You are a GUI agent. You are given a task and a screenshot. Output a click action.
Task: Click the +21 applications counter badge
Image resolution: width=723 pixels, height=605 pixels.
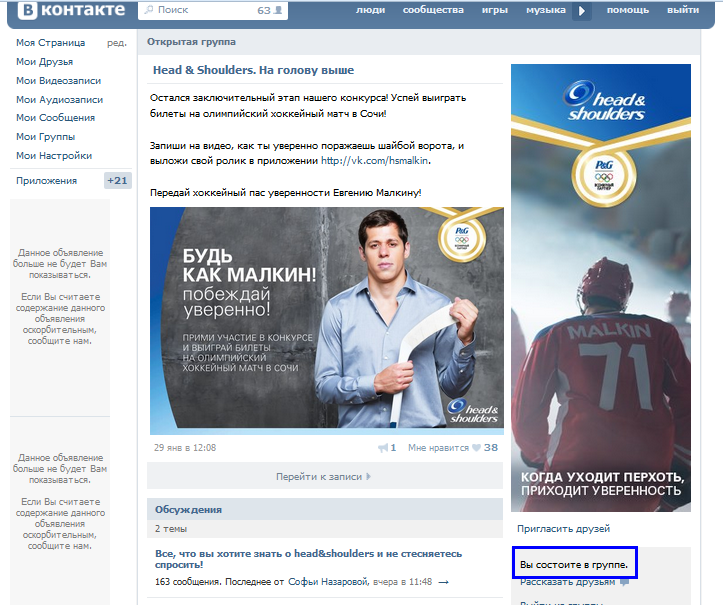coord(118,180)
